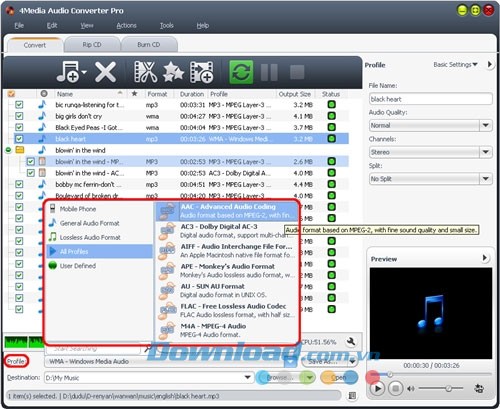Image resolution: width=500 pixels, height=409 pixels.
Task: Start conversion with green Convert icon
Action: 241,72
